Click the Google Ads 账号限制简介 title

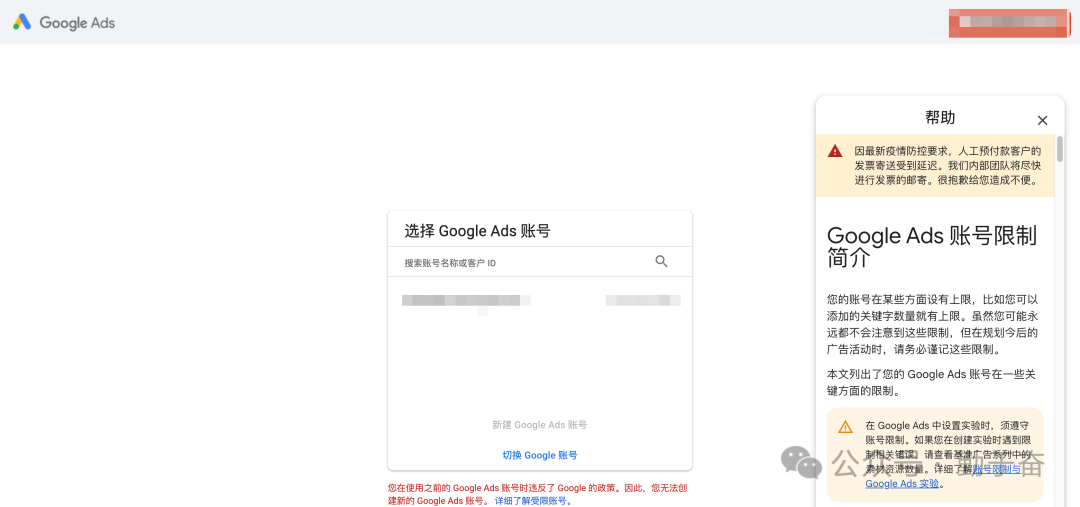(932, 247)
